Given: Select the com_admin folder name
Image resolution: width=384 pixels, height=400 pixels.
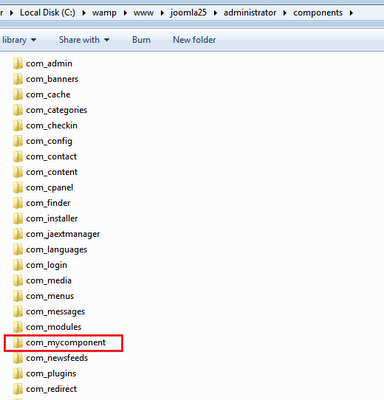Looking at the screenshot, I should (x=49, y=63).
